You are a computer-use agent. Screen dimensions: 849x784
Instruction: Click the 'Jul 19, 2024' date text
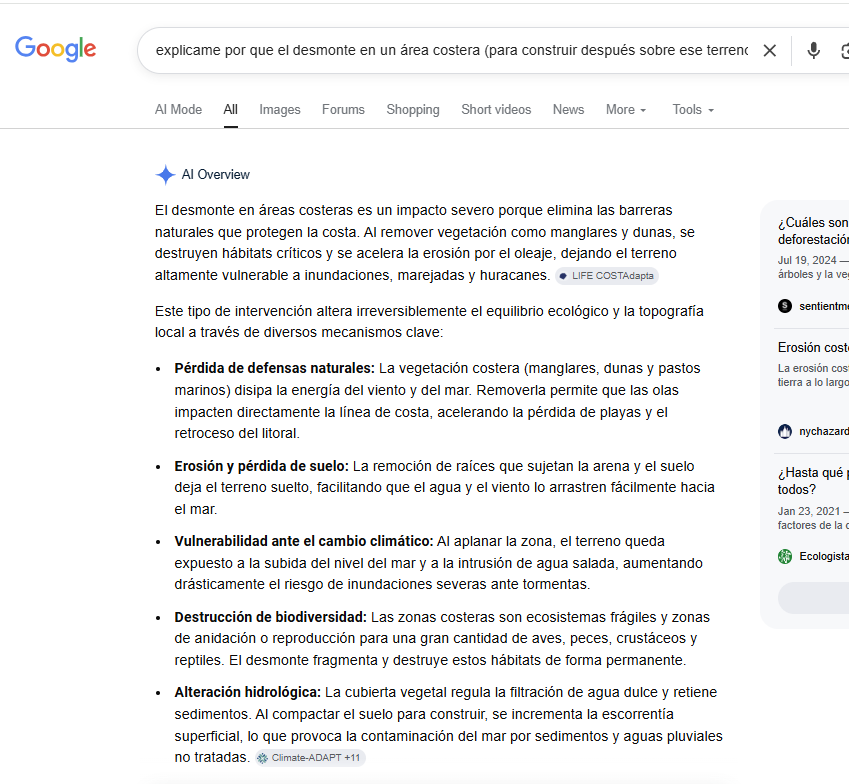pos(807,260)
